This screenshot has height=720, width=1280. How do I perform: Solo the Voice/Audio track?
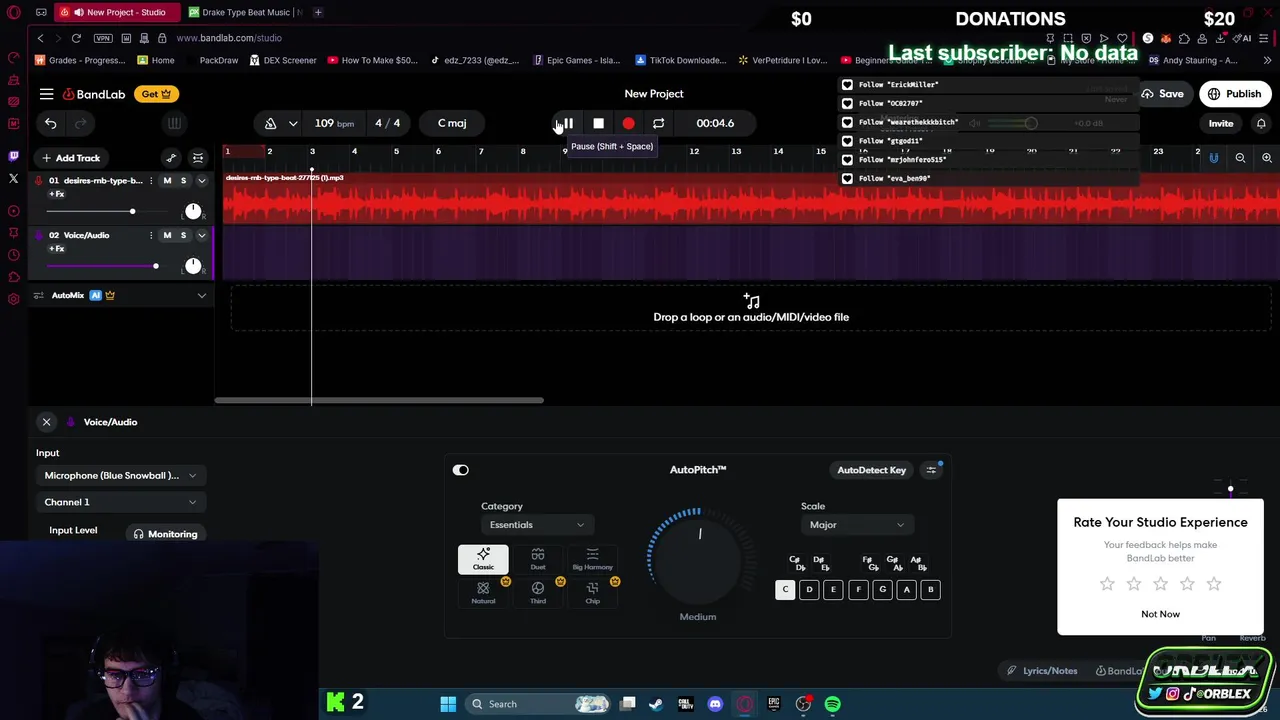click(x=183, y=235)
